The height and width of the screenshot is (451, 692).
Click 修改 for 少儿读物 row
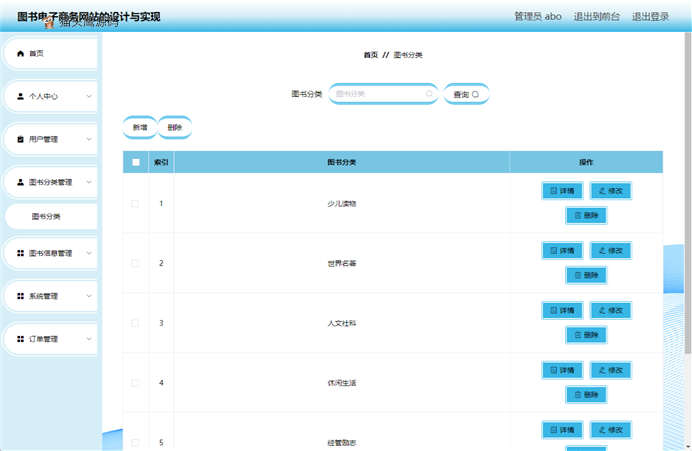click(x=611, y=191)
